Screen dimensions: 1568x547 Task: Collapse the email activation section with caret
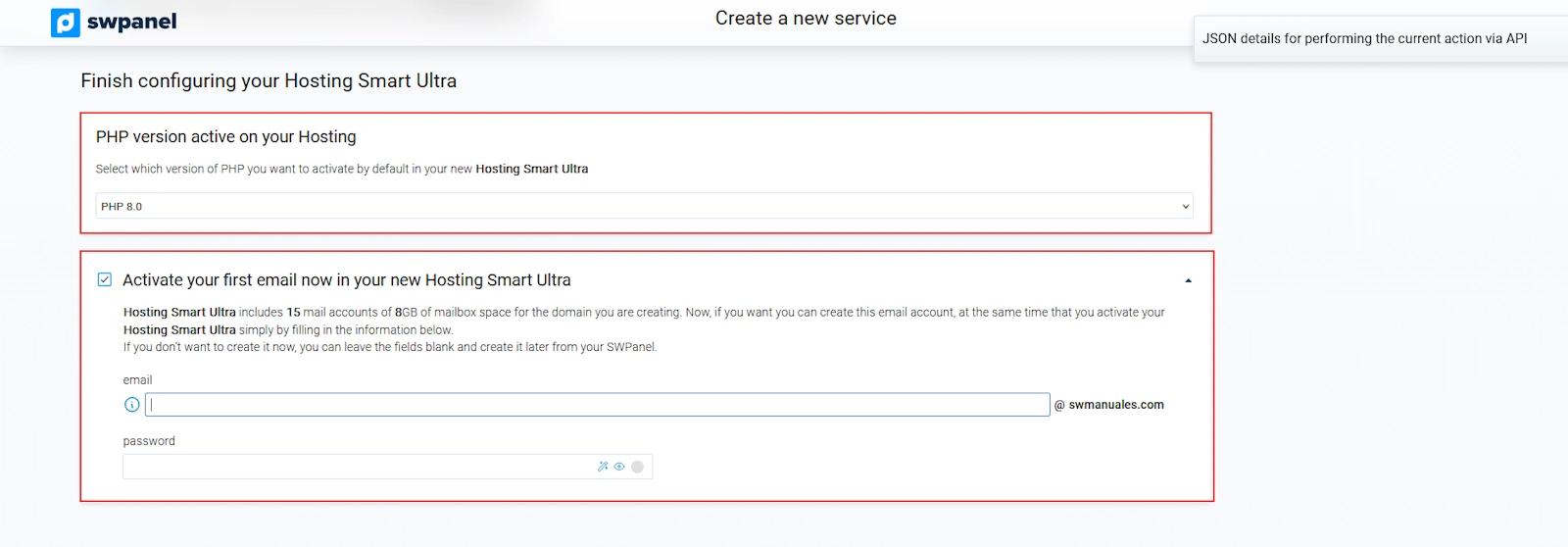point(1188,281)
